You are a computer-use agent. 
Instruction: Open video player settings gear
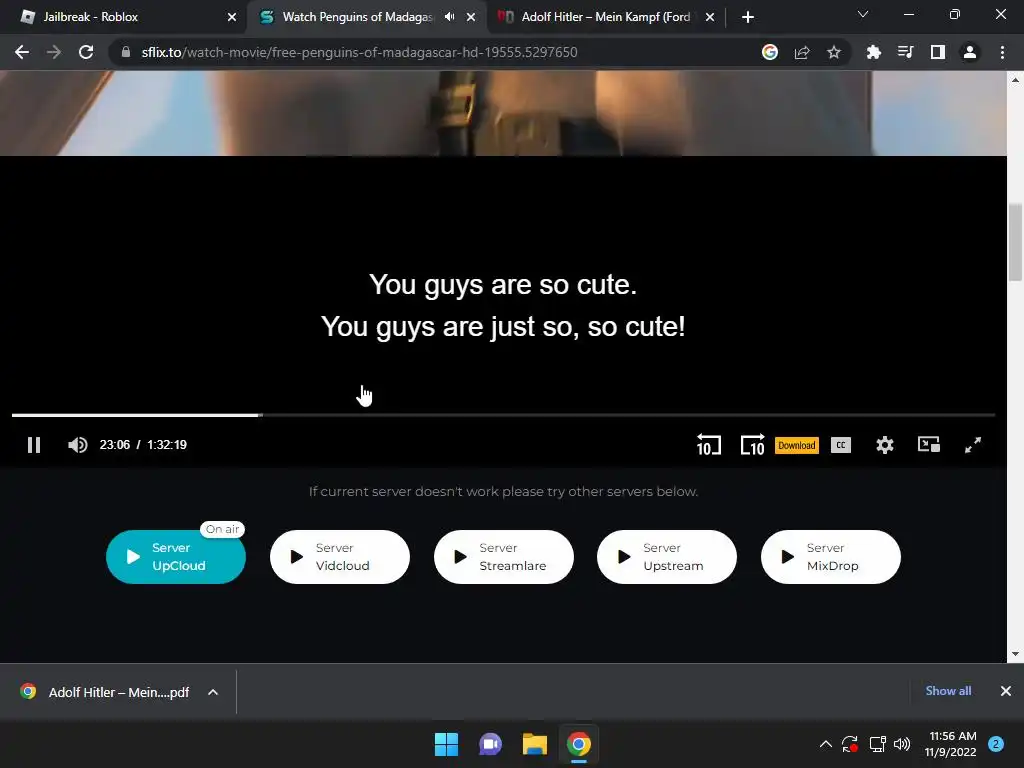[x=885, y=445]
